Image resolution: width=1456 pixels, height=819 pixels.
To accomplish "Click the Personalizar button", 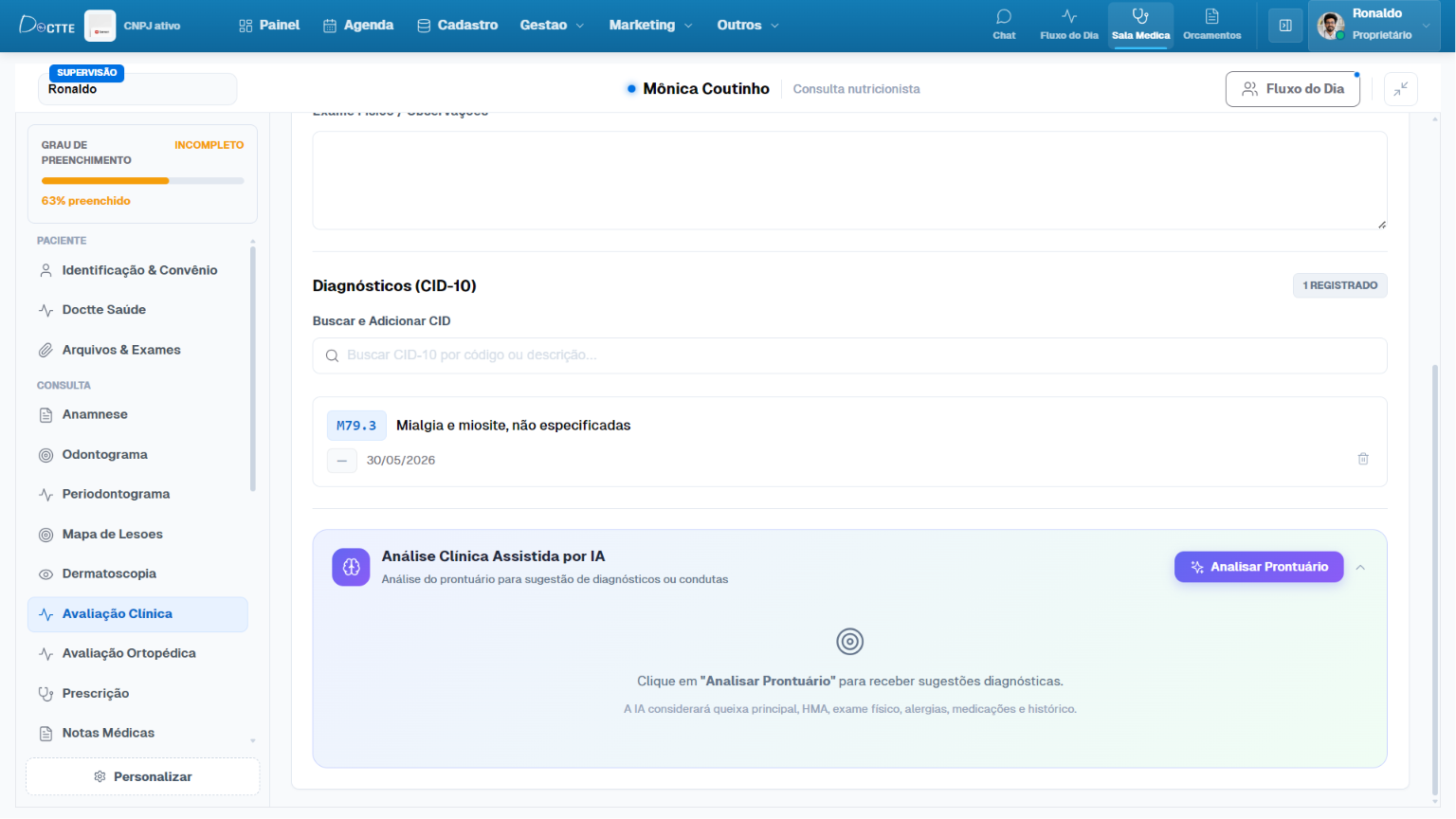I will point(143,776).
